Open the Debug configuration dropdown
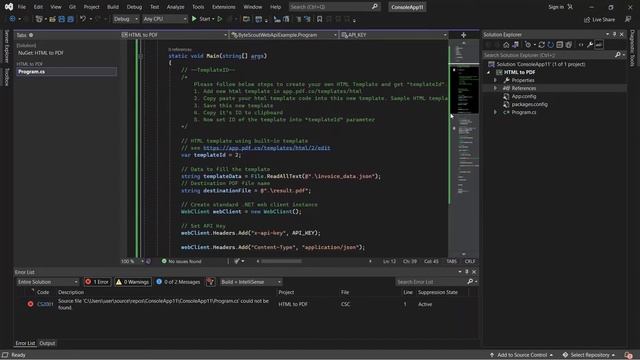Screen dimensions: 640x360 [x=125, y=19]
